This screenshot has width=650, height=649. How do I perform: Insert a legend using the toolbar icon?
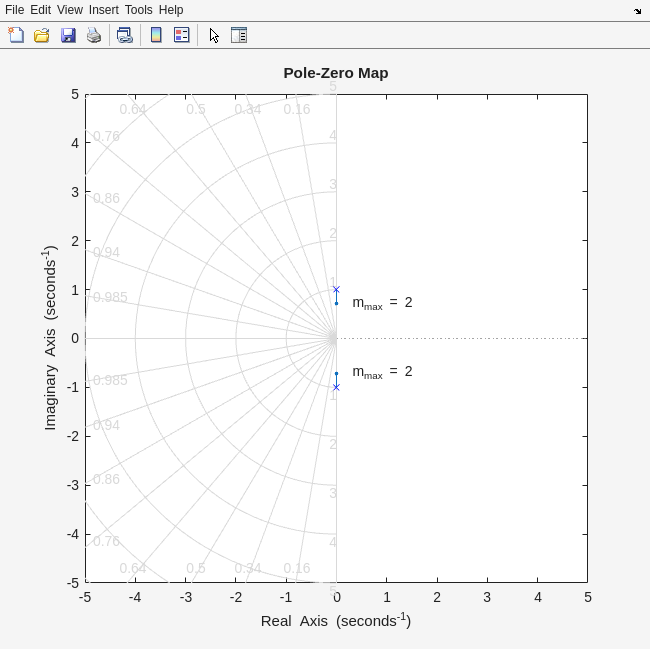coord(182,35)
